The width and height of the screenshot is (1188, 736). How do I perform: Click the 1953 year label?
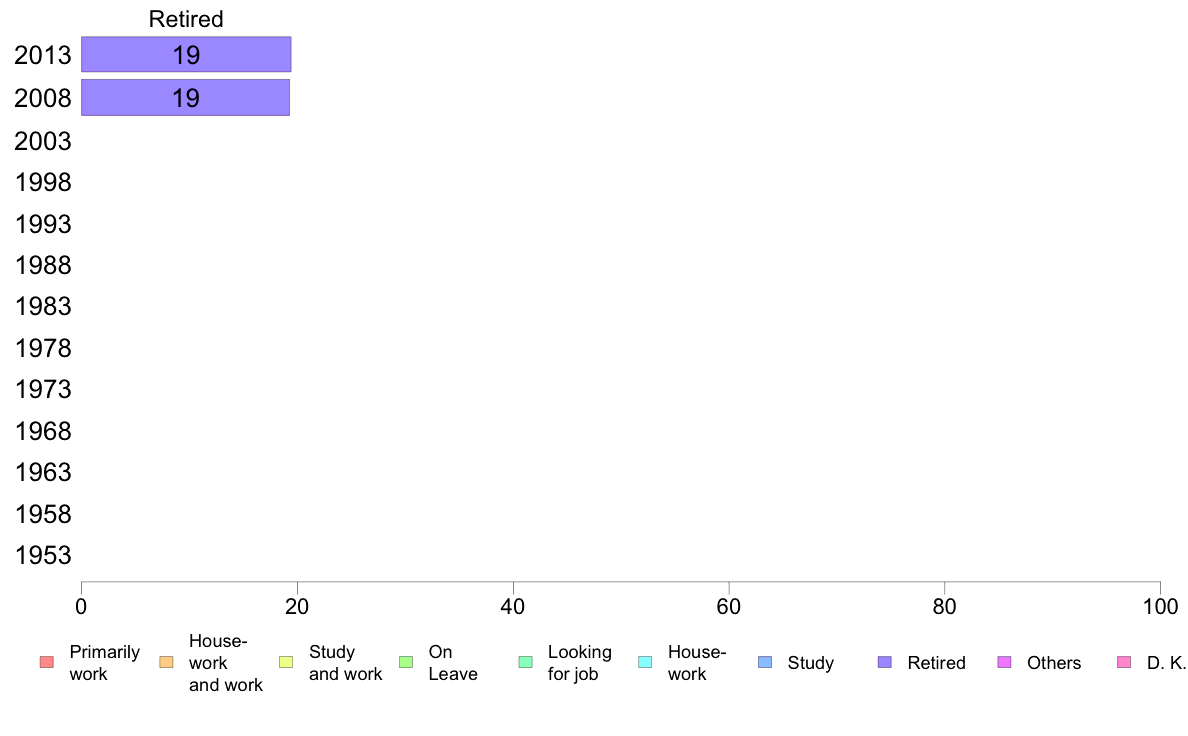[x=42, y=556]
